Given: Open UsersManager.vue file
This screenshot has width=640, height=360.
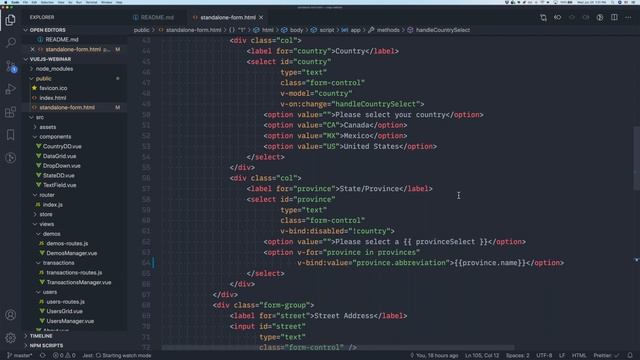Looking at the screenshot, I should 70,321.
